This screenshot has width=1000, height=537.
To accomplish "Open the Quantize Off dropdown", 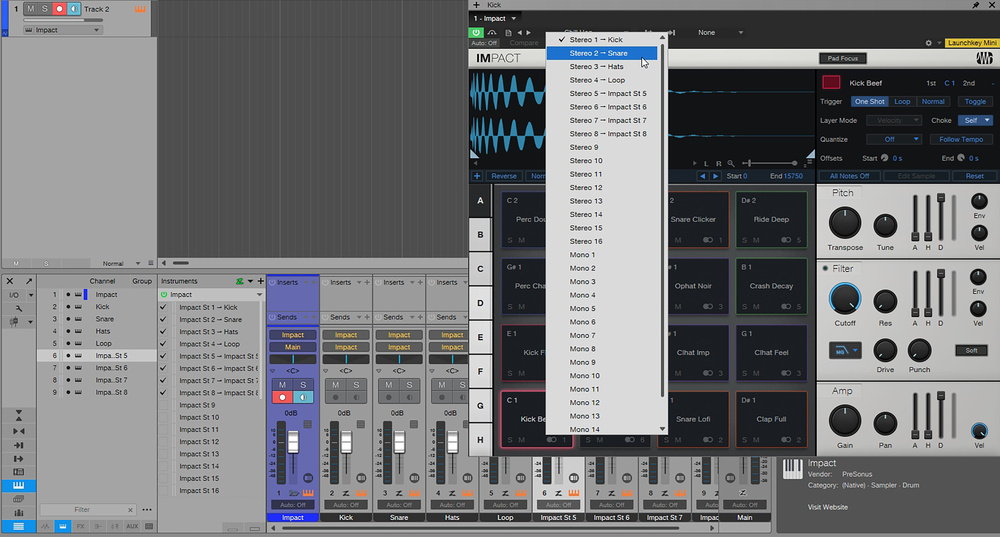I will point(895,139).
